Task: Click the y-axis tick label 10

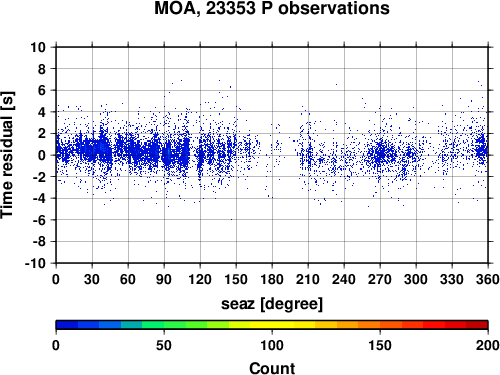Action: [x=38, y=47]
